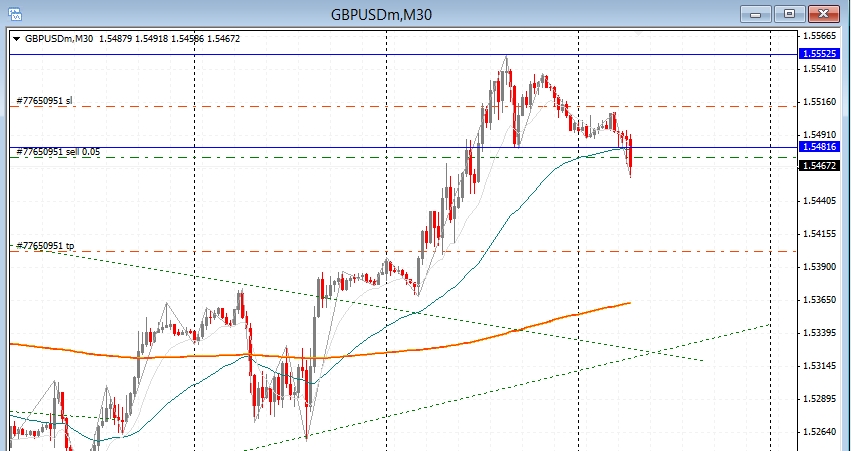852x451 pixels.
Task: Click the GBPUSDm,M30 title bar text
Action: point(381,15)
